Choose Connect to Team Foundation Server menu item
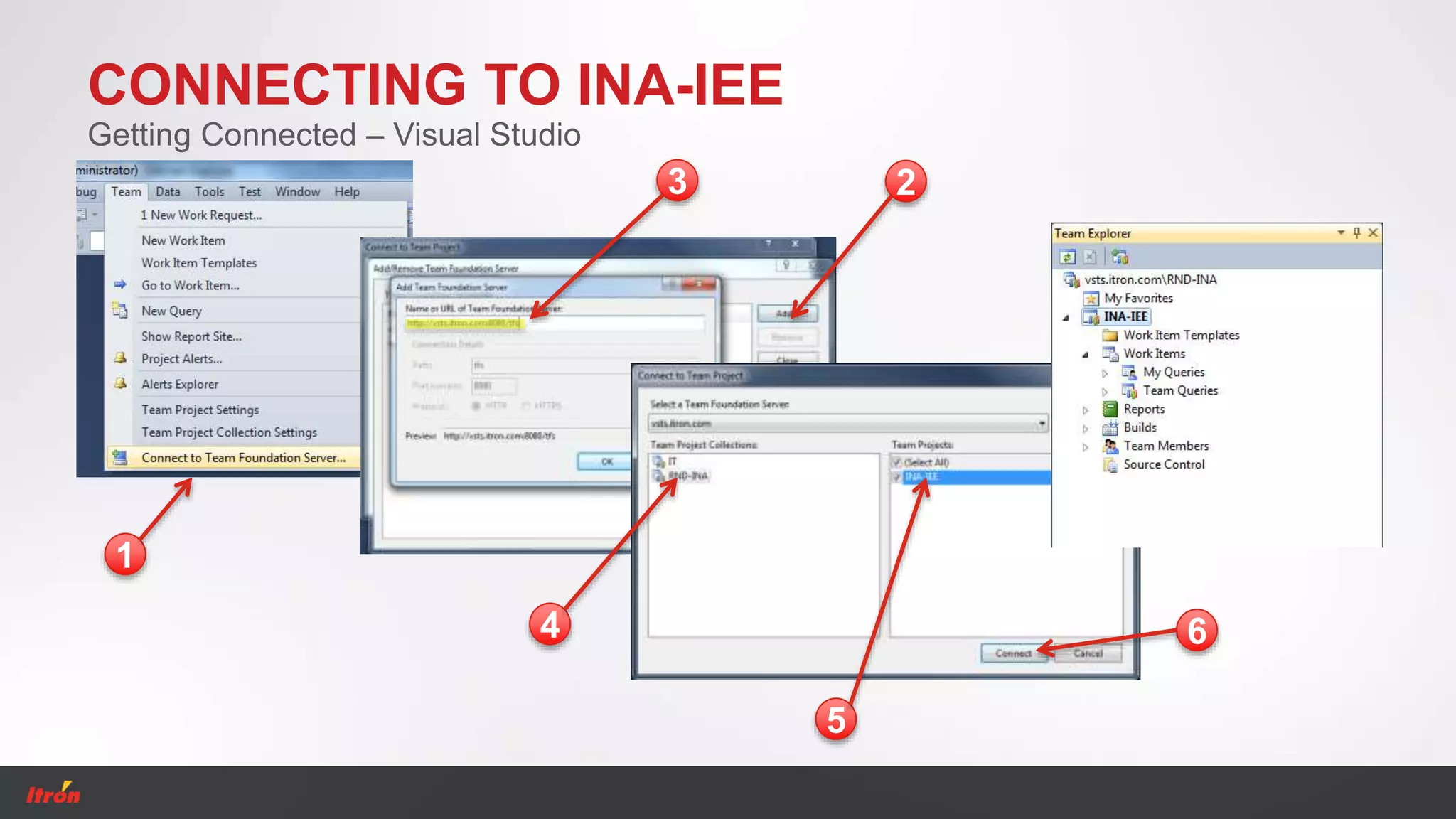This screenshot has width=1456, height=819. click(x=233, y=458)
